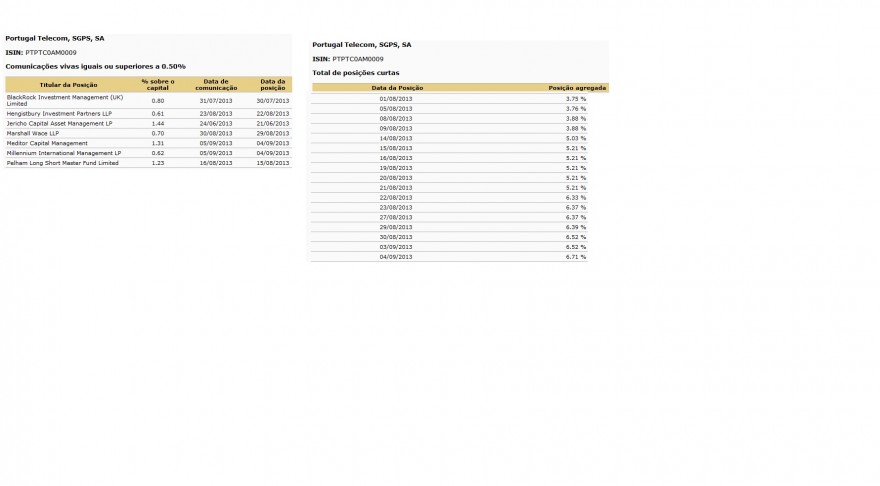The image size is (880, 486).
Task: Click the 'Data de comunicação' column header
Action: (216, 85)
